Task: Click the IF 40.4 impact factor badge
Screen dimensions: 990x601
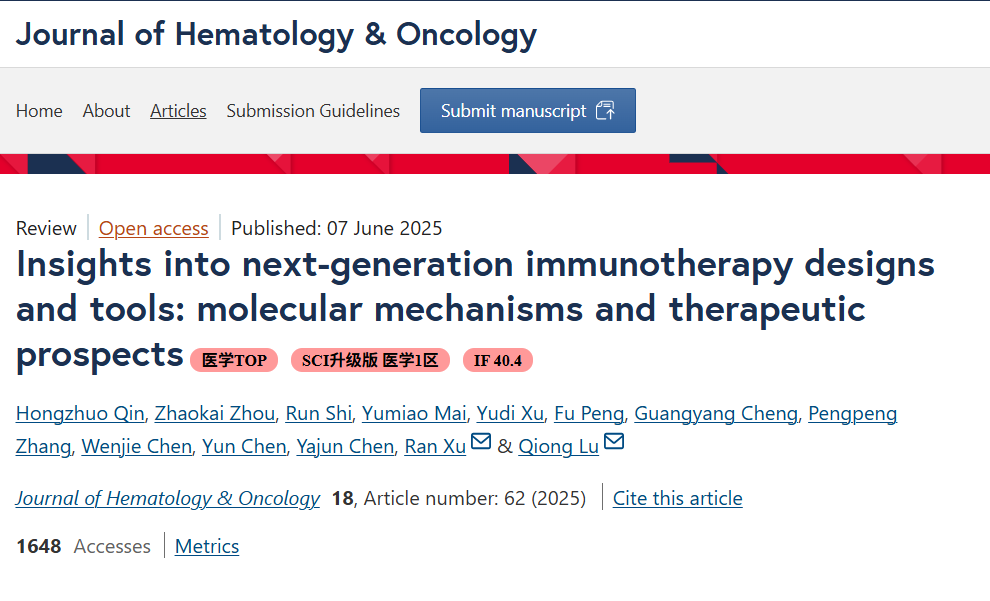Action: click(498, 360)
